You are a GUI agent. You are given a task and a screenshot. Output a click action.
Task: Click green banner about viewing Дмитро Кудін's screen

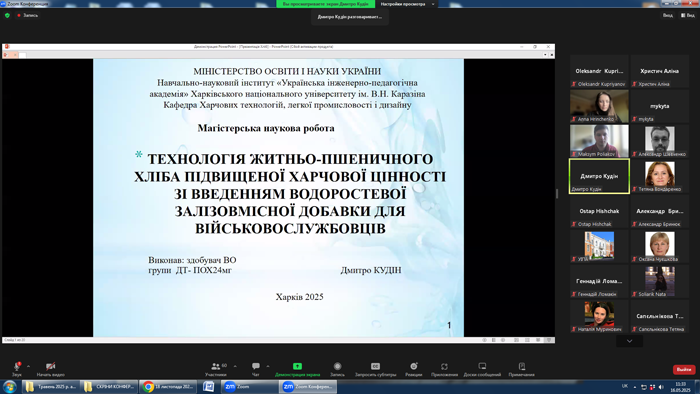pyautogui.click(x=325, y=4)
